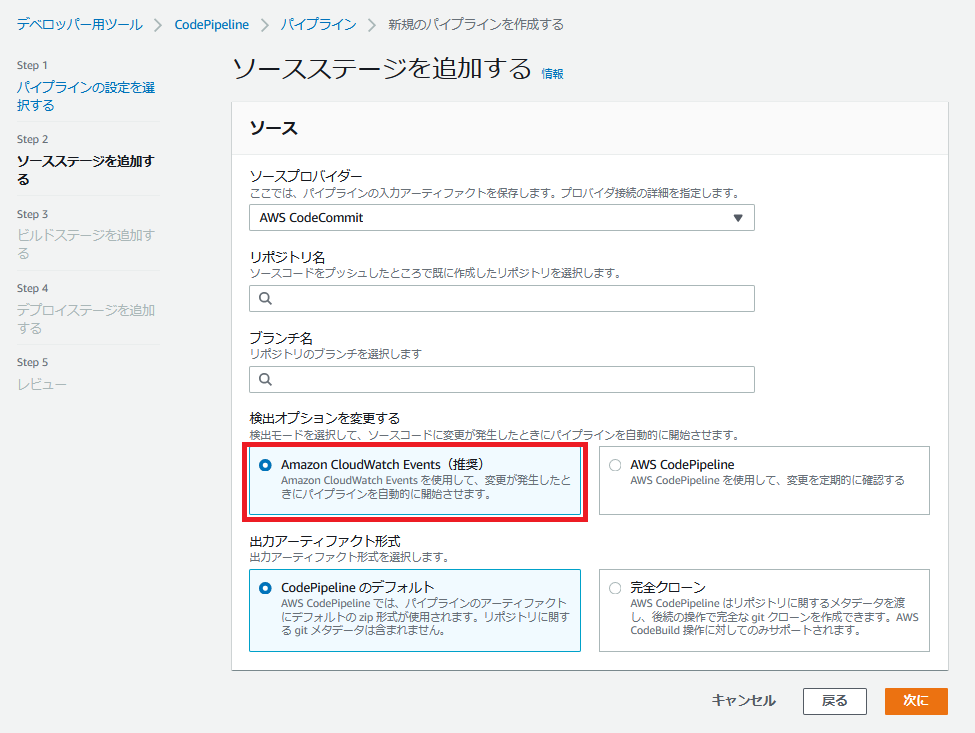Click Step 4 デプロイステージを追加する sidebar item
This screenshot has height=733, width=975.
point(86,319)
